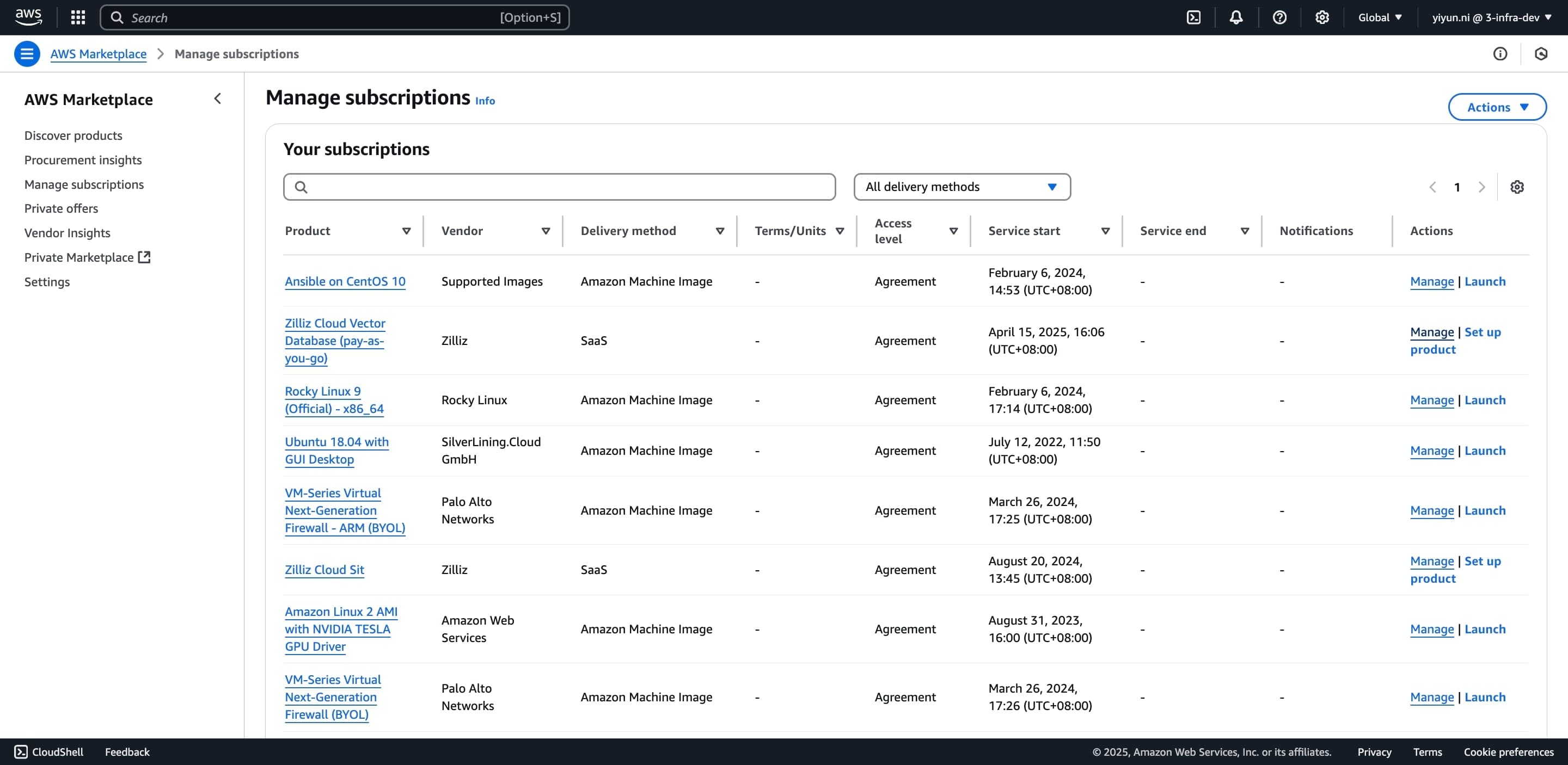1568x765 pixels.
Task: Open Settings in sidebar
Action: 47,281
